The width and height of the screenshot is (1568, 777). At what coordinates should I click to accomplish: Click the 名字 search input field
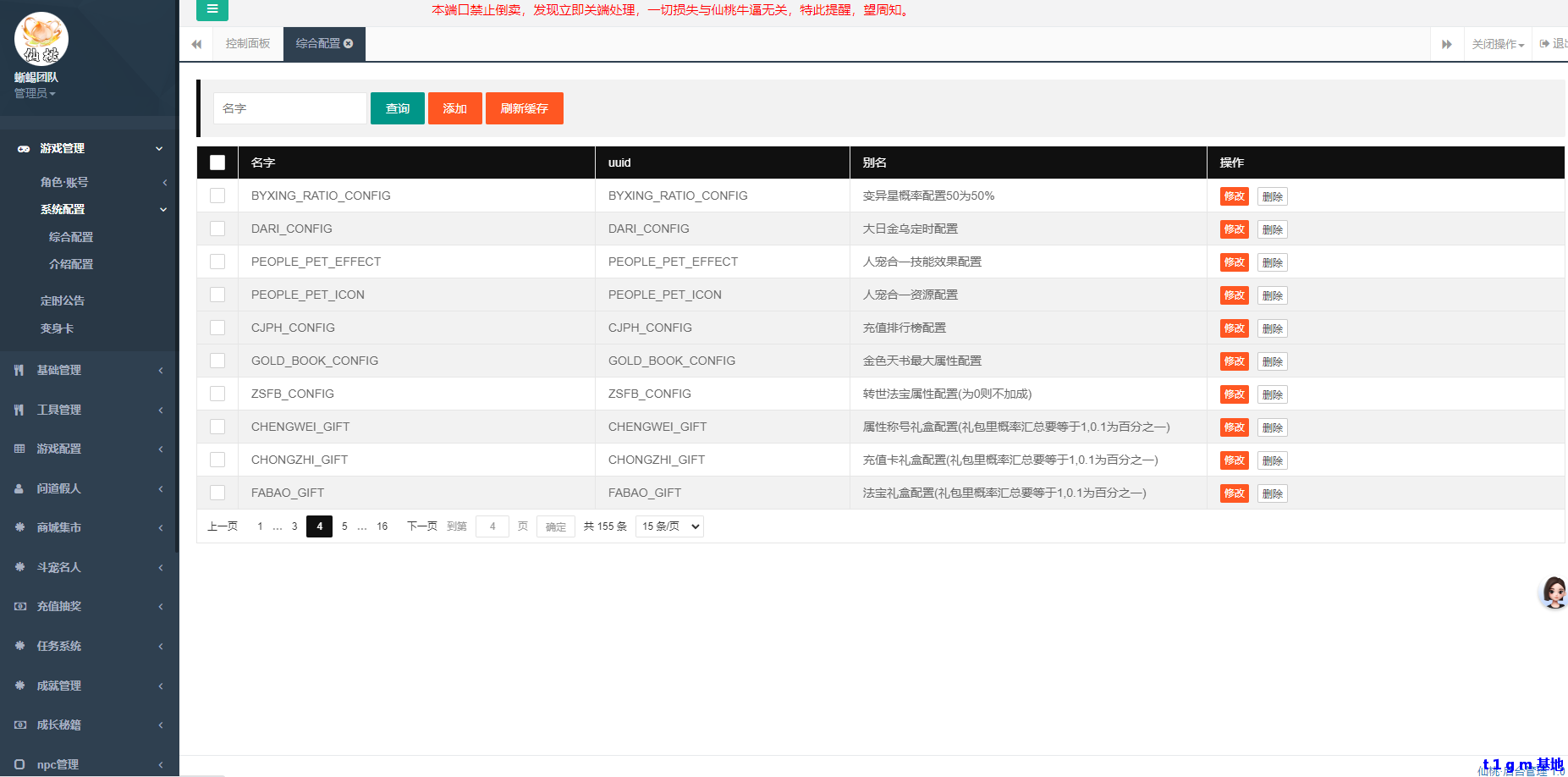pyautogui.click(x=289, y=108)
